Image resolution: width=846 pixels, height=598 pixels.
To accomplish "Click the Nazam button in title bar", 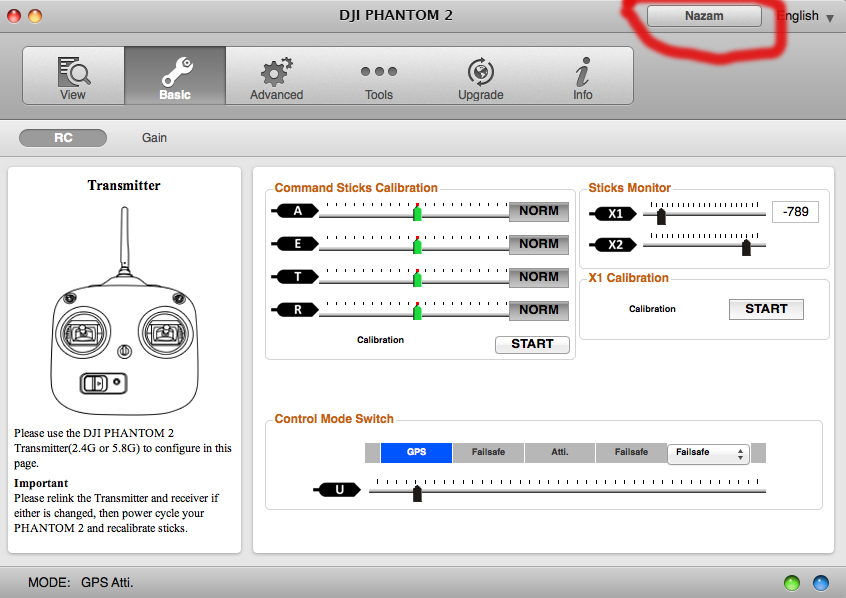I will point(704,16).
